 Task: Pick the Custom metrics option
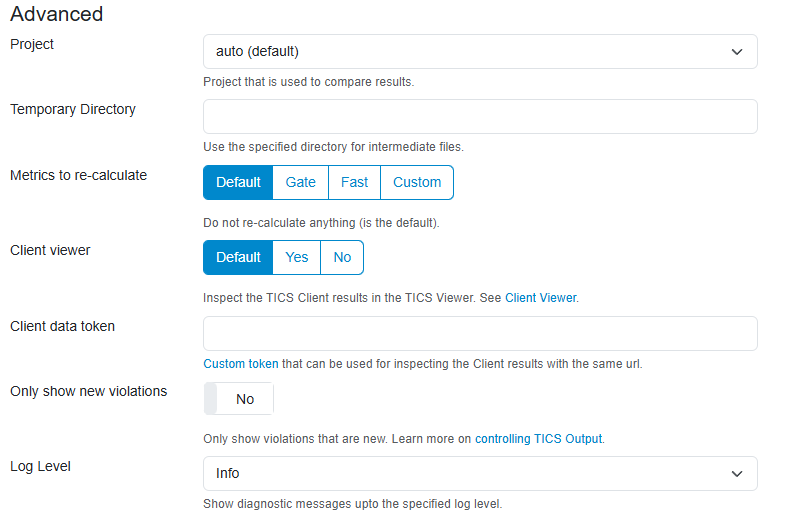pyautogui.click(x=417, y=182)
